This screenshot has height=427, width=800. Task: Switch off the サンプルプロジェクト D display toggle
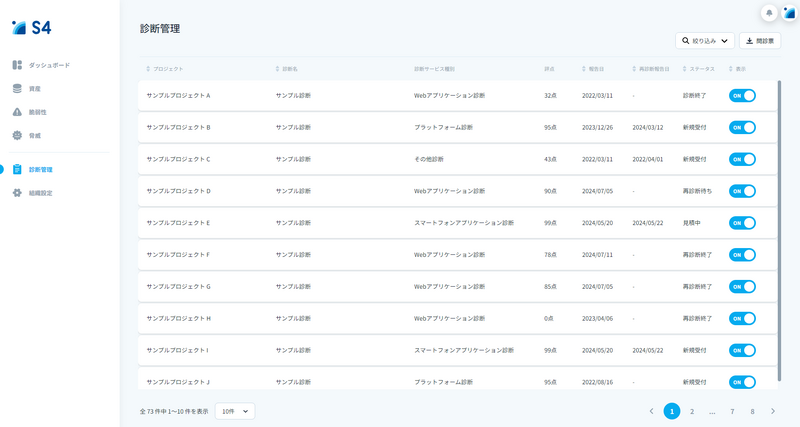[x=742, y=191]
